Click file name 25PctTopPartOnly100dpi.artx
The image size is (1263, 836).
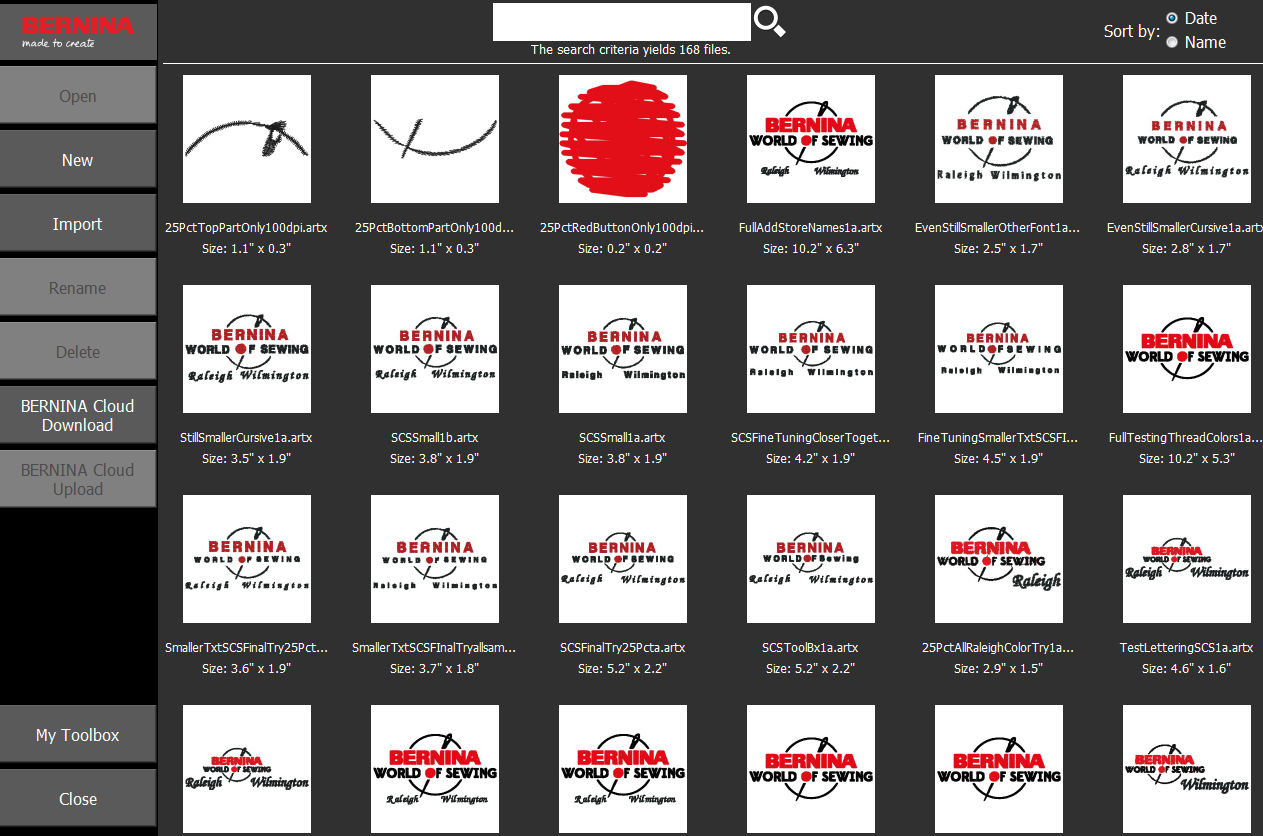pos(247,228)
